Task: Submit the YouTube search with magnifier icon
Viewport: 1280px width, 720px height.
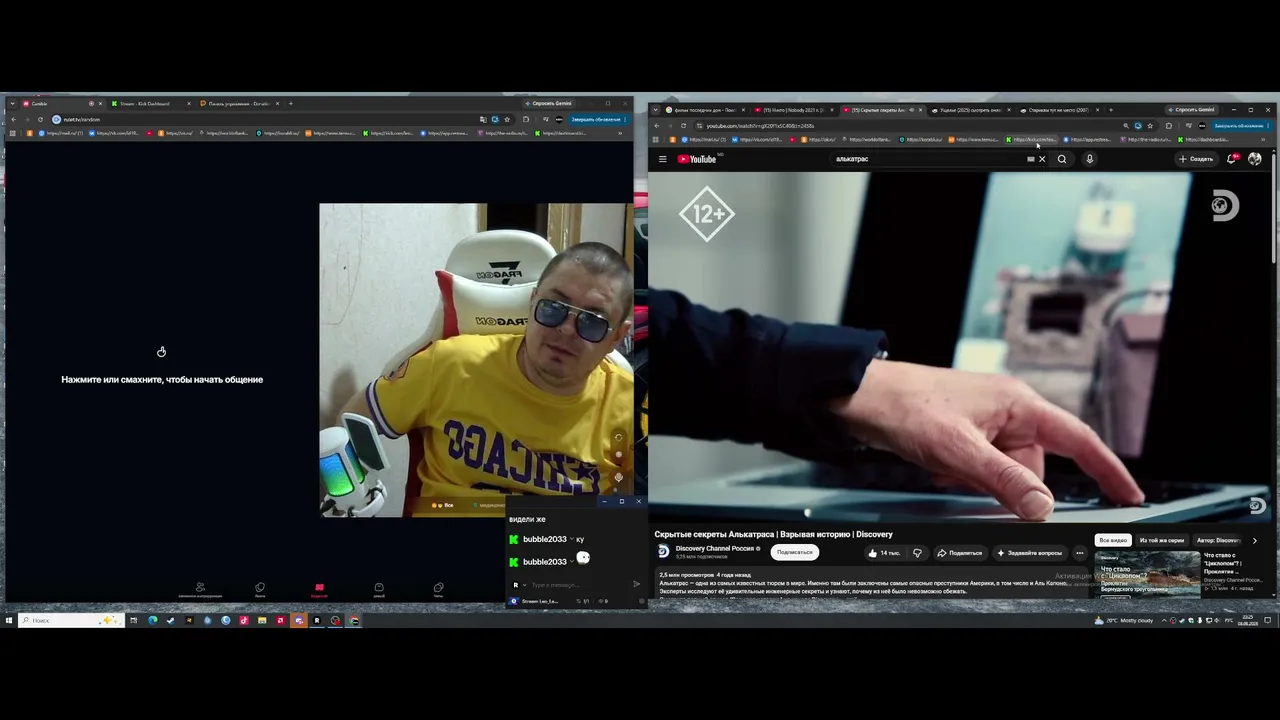Action: (1062, 159)
